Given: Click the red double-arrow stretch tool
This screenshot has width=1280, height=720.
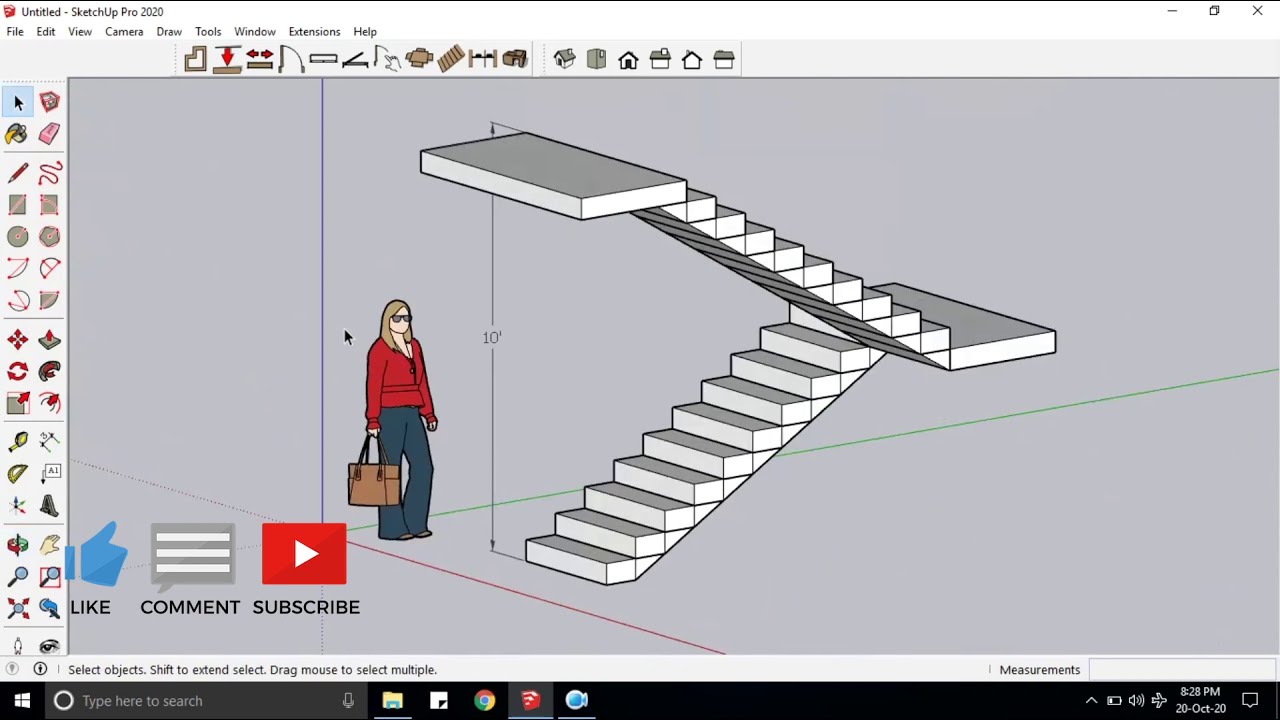Looking at the screenshot, I should pyautogui.click(x=260, y=60).
